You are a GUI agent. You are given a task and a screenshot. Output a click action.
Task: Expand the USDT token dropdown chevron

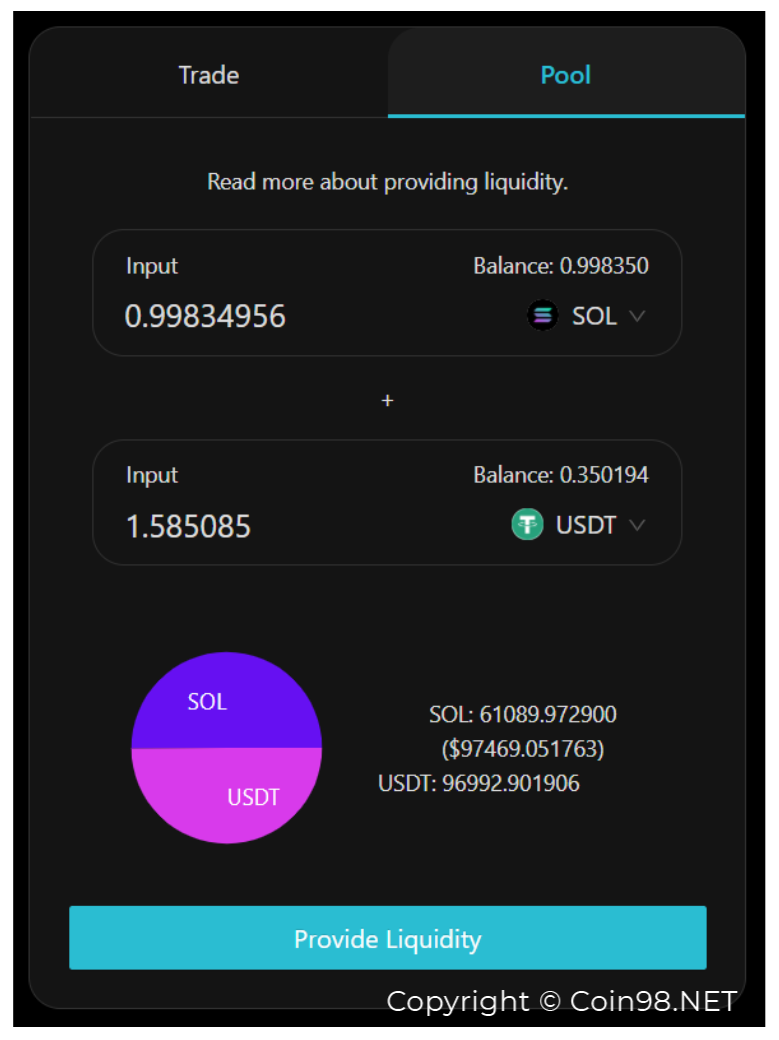[x=637, y=525]
